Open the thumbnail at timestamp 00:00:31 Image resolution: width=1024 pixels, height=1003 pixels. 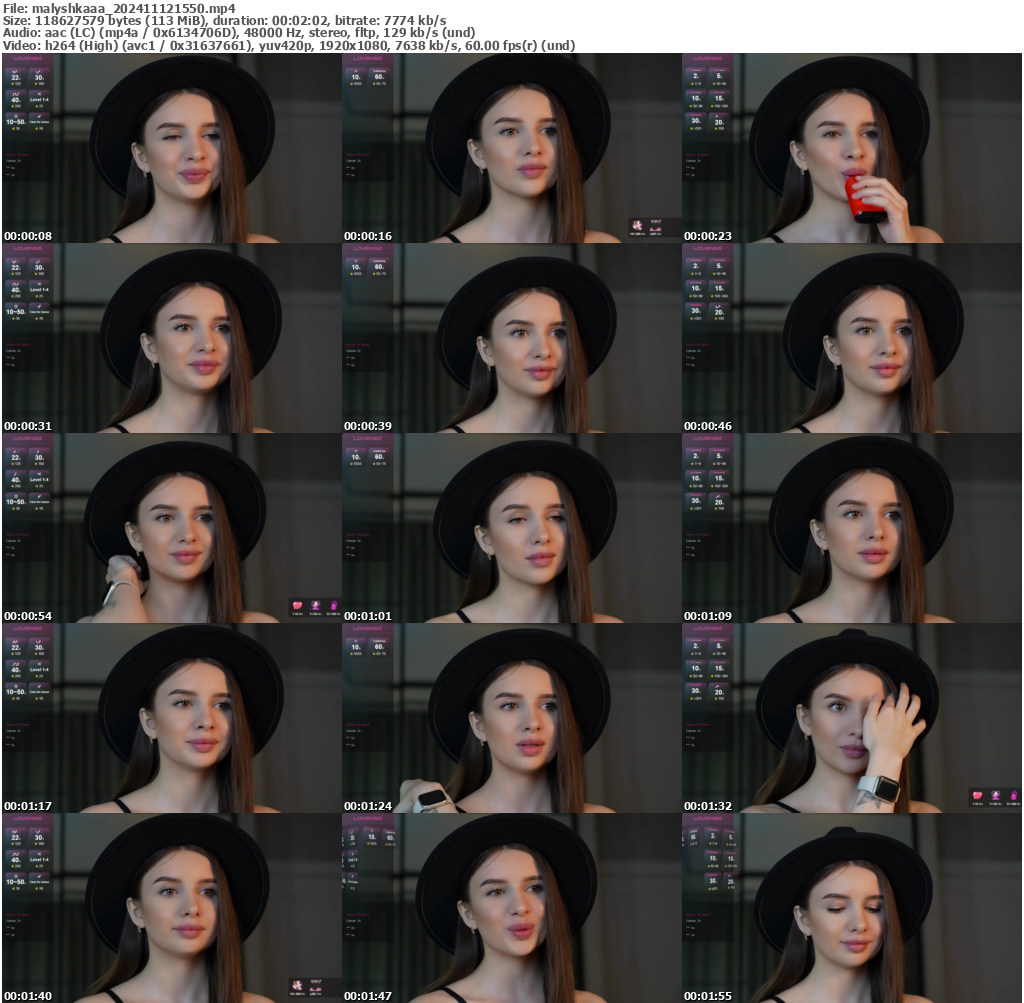[x=171, y=337]
